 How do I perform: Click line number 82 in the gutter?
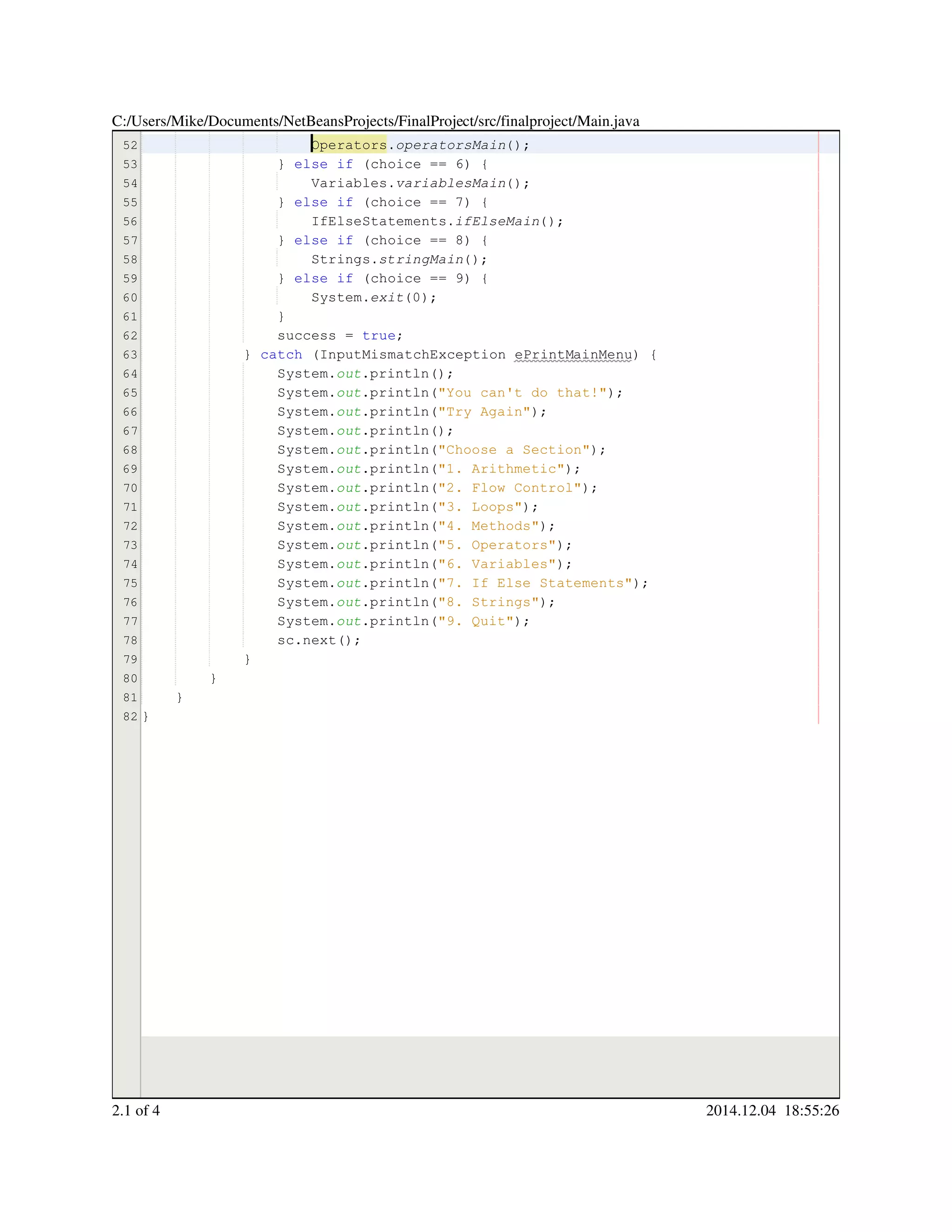130,716
